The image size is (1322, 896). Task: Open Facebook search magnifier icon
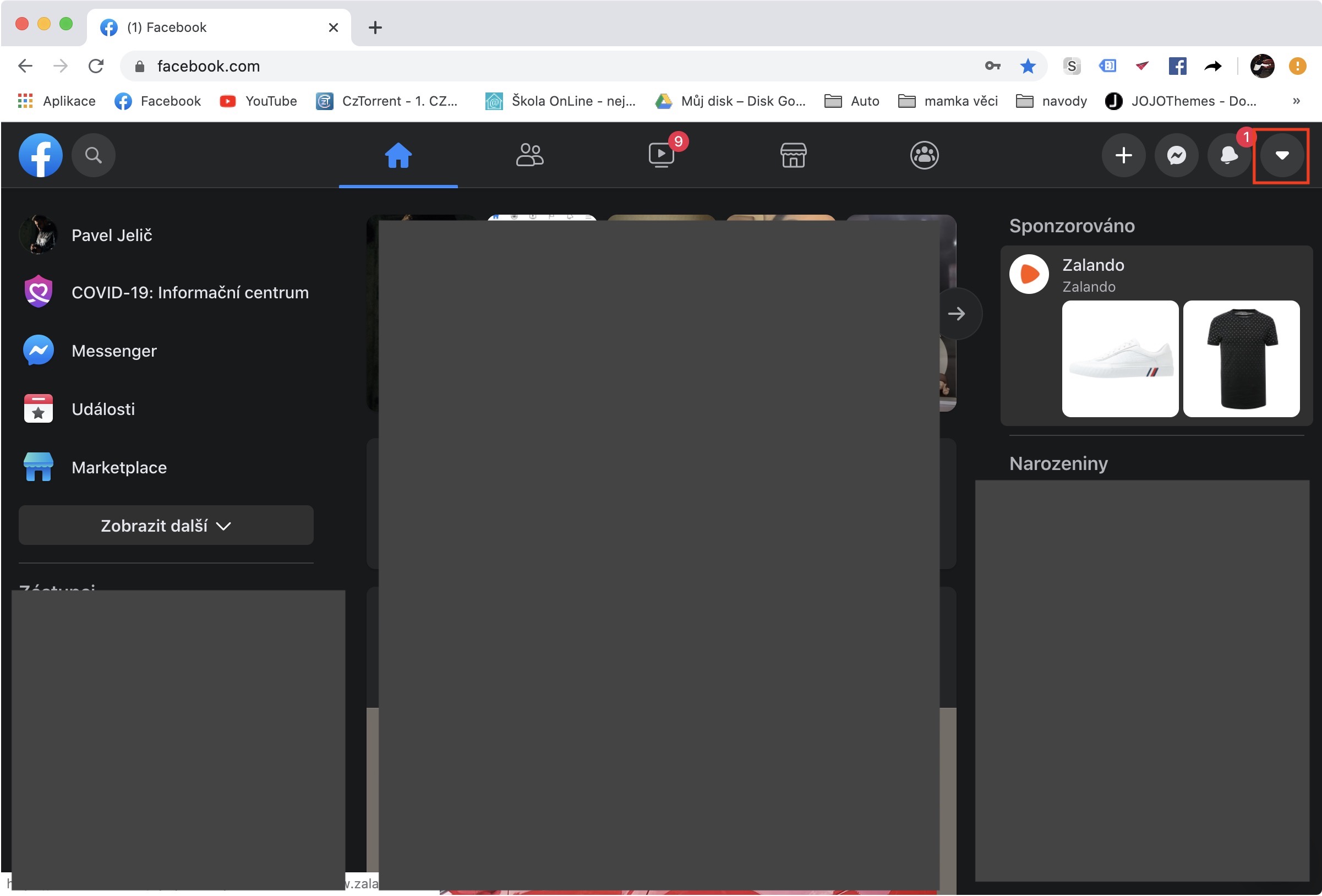(94, 155)
